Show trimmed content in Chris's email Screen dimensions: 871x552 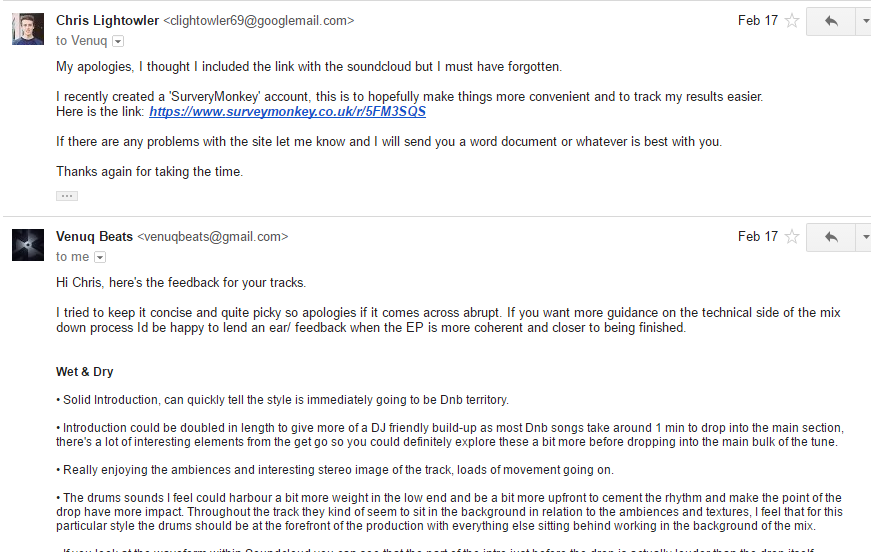pyautogui.click(x=67, y=195)
